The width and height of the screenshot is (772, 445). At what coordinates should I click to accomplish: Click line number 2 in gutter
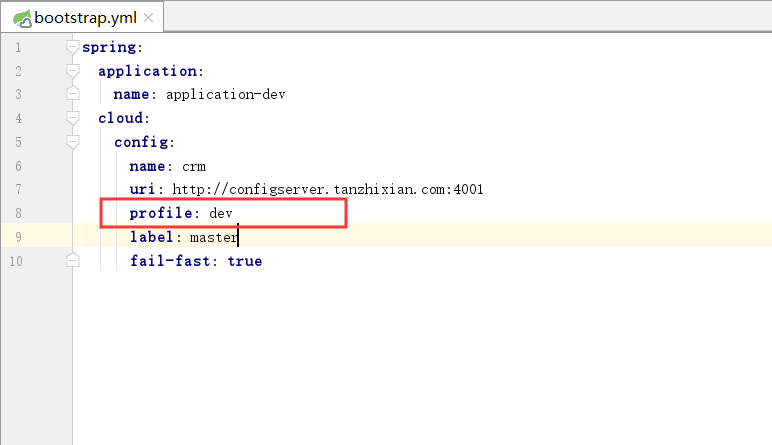point(18,71)
